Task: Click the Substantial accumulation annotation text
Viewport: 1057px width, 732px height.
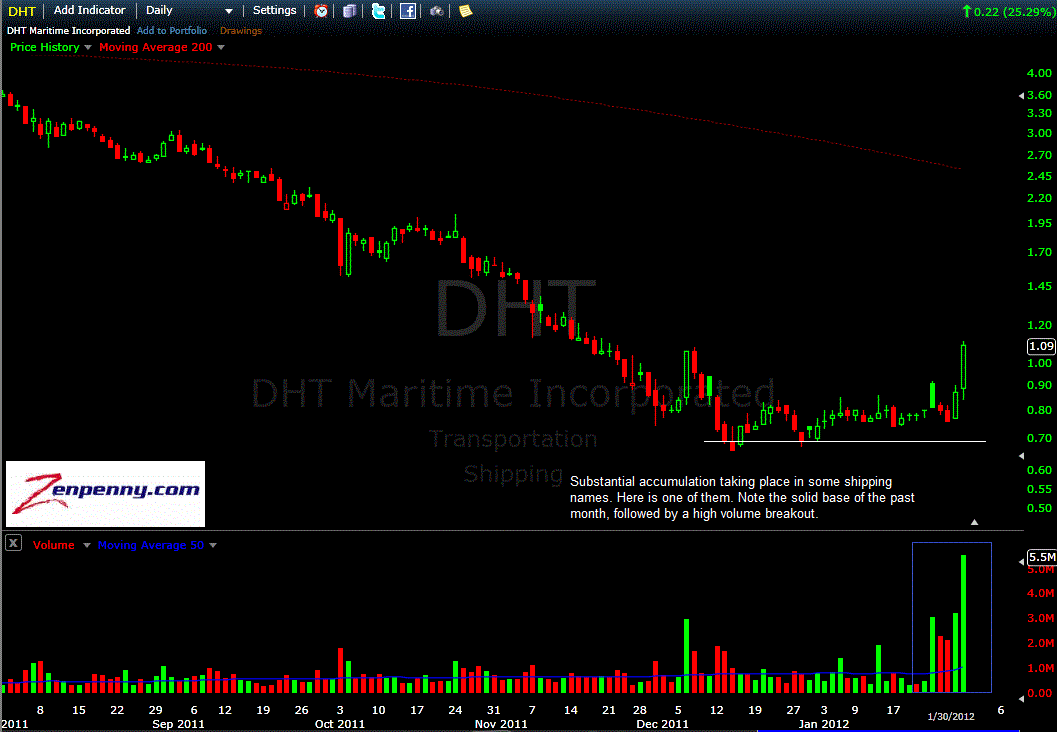Action: [x=742, y=497]
